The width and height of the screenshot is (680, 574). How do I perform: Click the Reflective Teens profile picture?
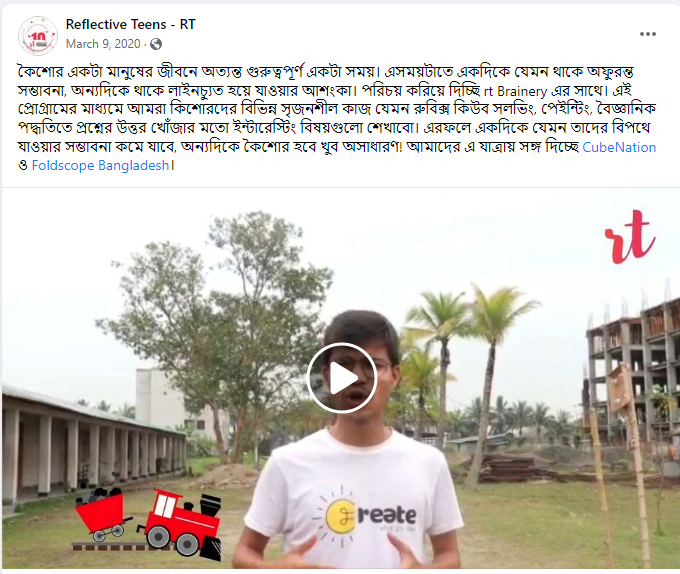[38, 36]
